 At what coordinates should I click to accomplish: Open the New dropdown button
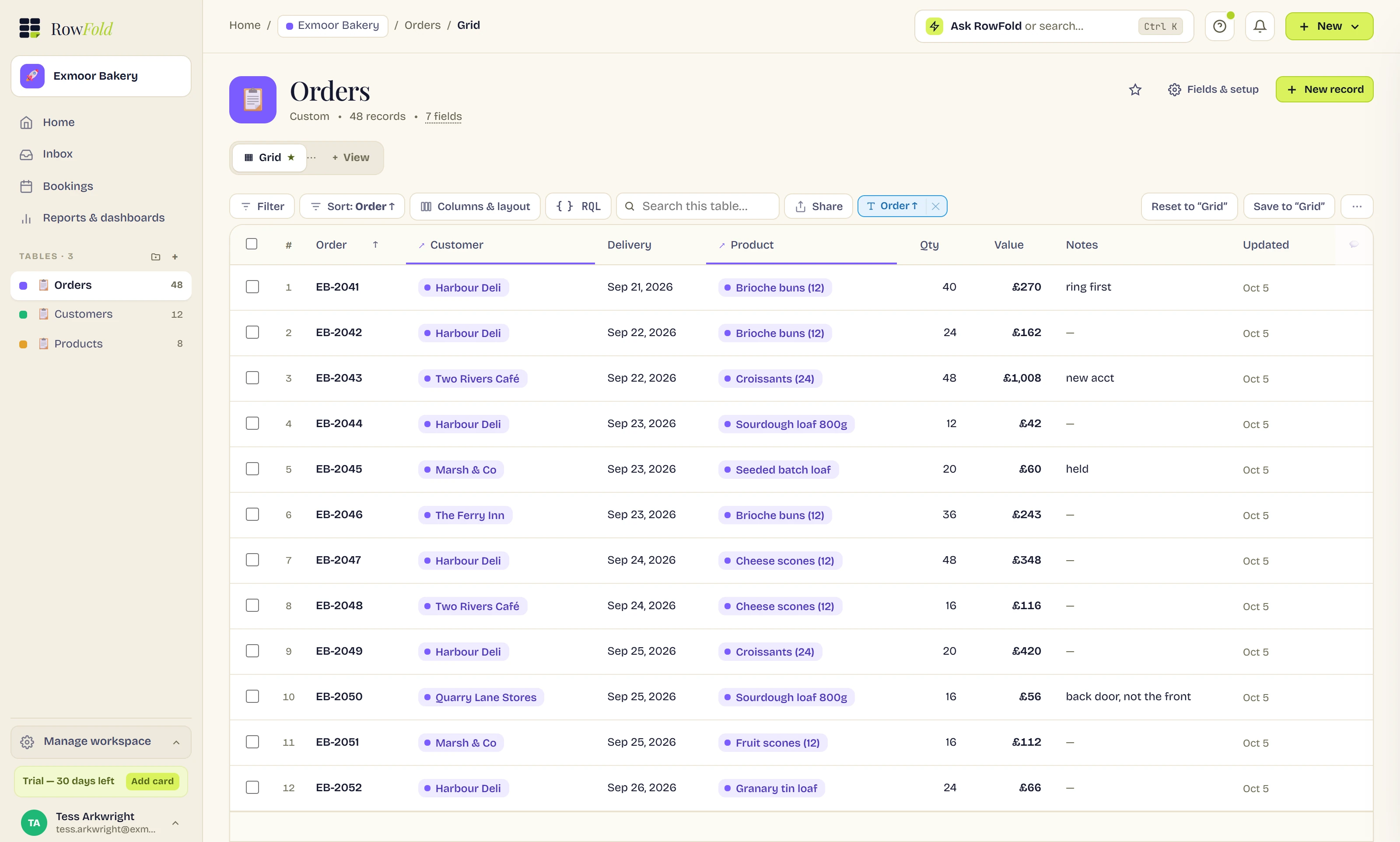tap(1329, 26)
